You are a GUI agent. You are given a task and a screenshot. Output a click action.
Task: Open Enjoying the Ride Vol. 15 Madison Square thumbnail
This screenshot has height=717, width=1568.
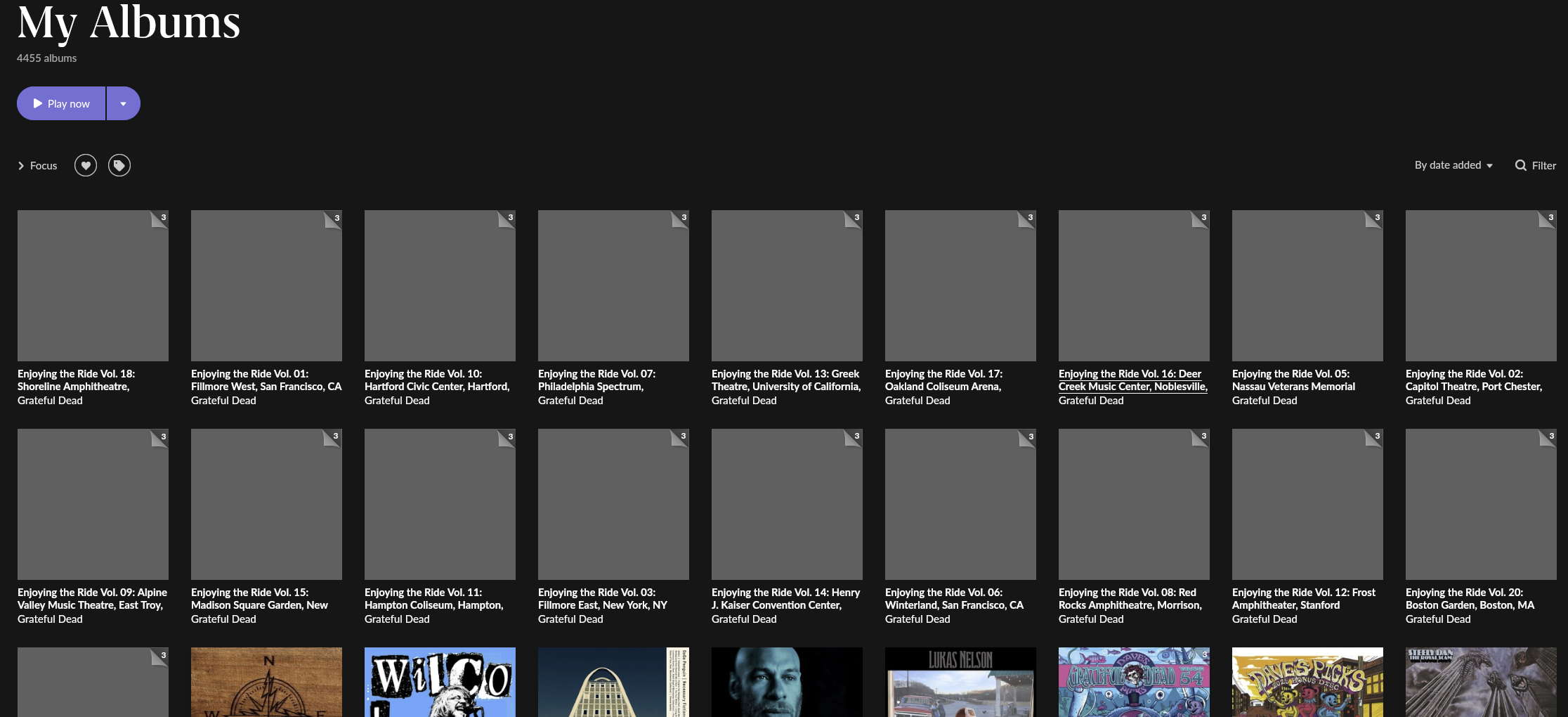[x=266, y=504]
